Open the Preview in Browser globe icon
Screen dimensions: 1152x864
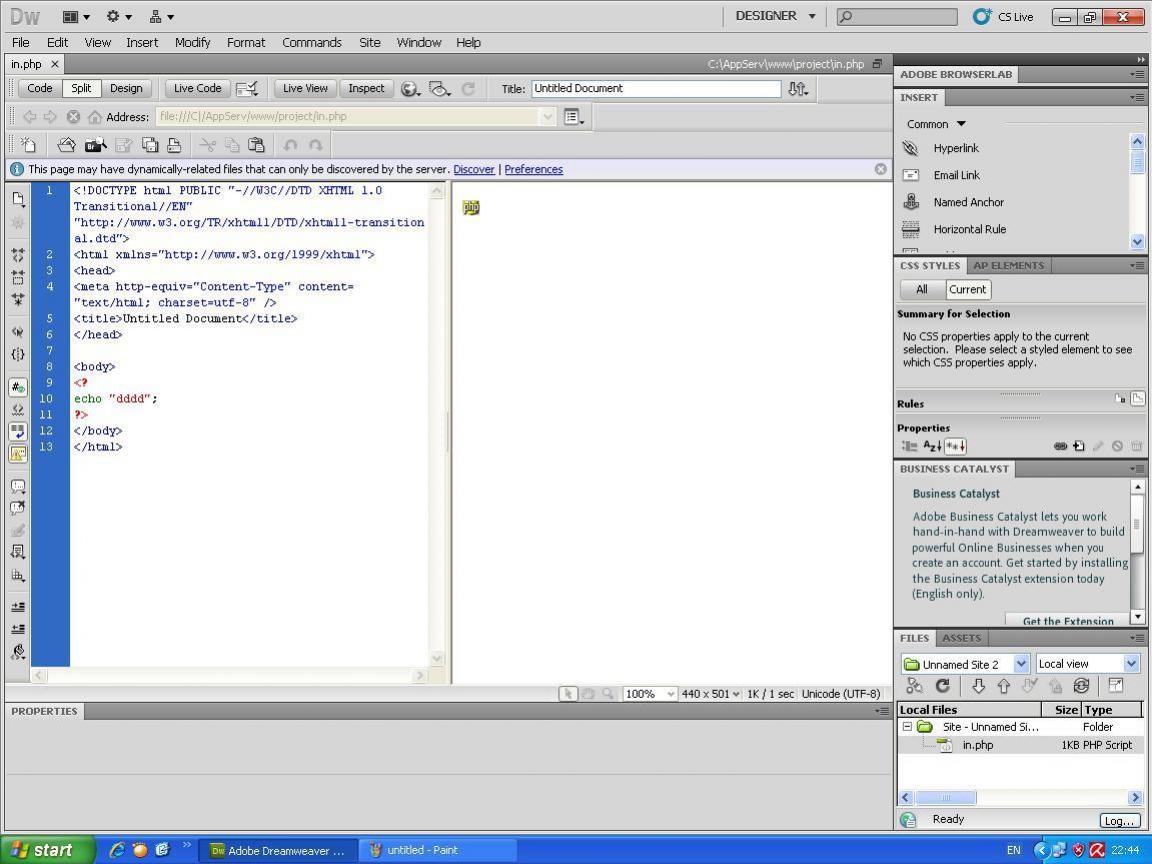(x=410, y=89)
